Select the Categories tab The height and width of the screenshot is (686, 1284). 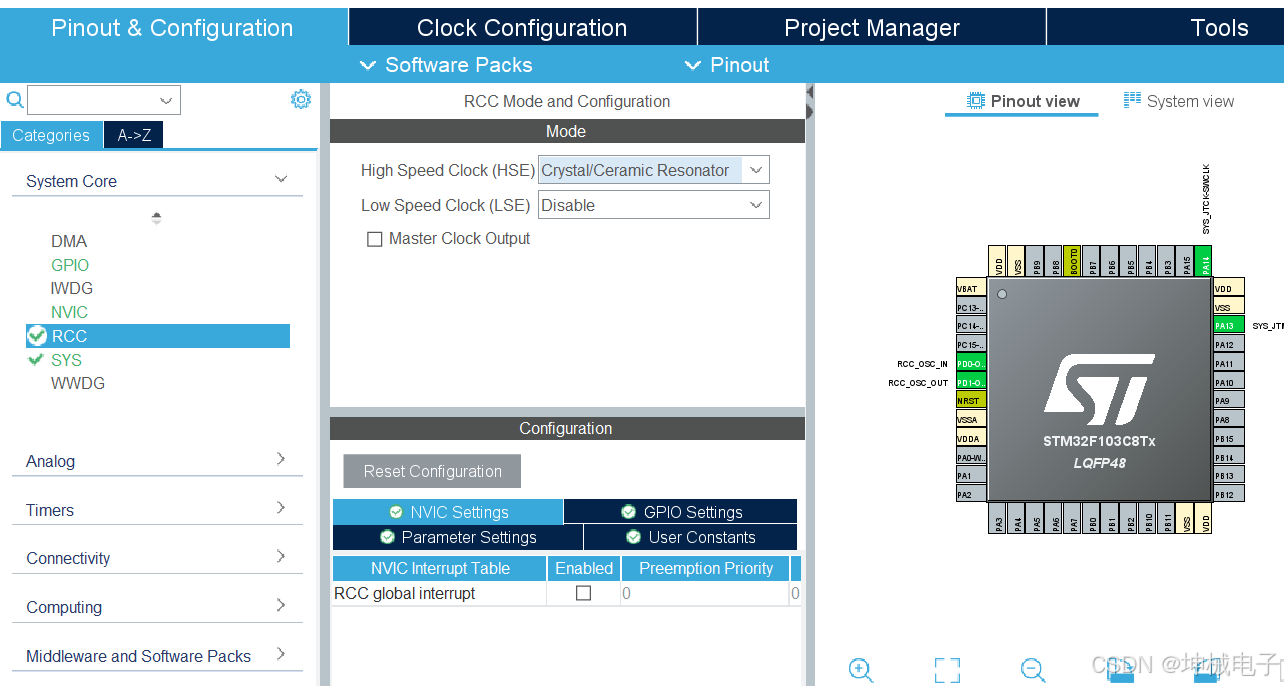[51, 135]
